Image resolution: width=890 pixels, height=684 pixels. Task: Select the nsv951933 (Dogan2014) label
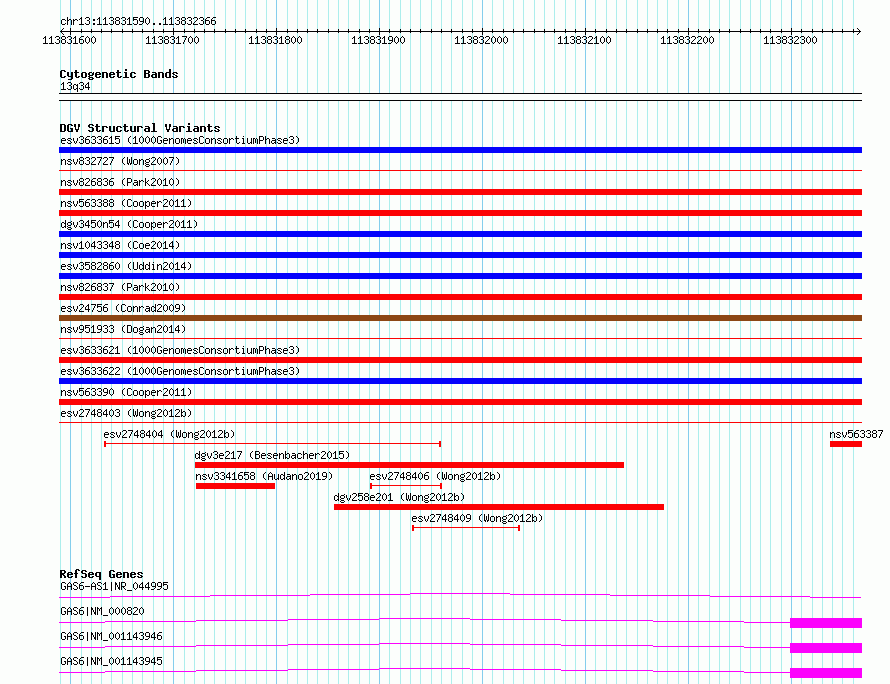[123, 329]
